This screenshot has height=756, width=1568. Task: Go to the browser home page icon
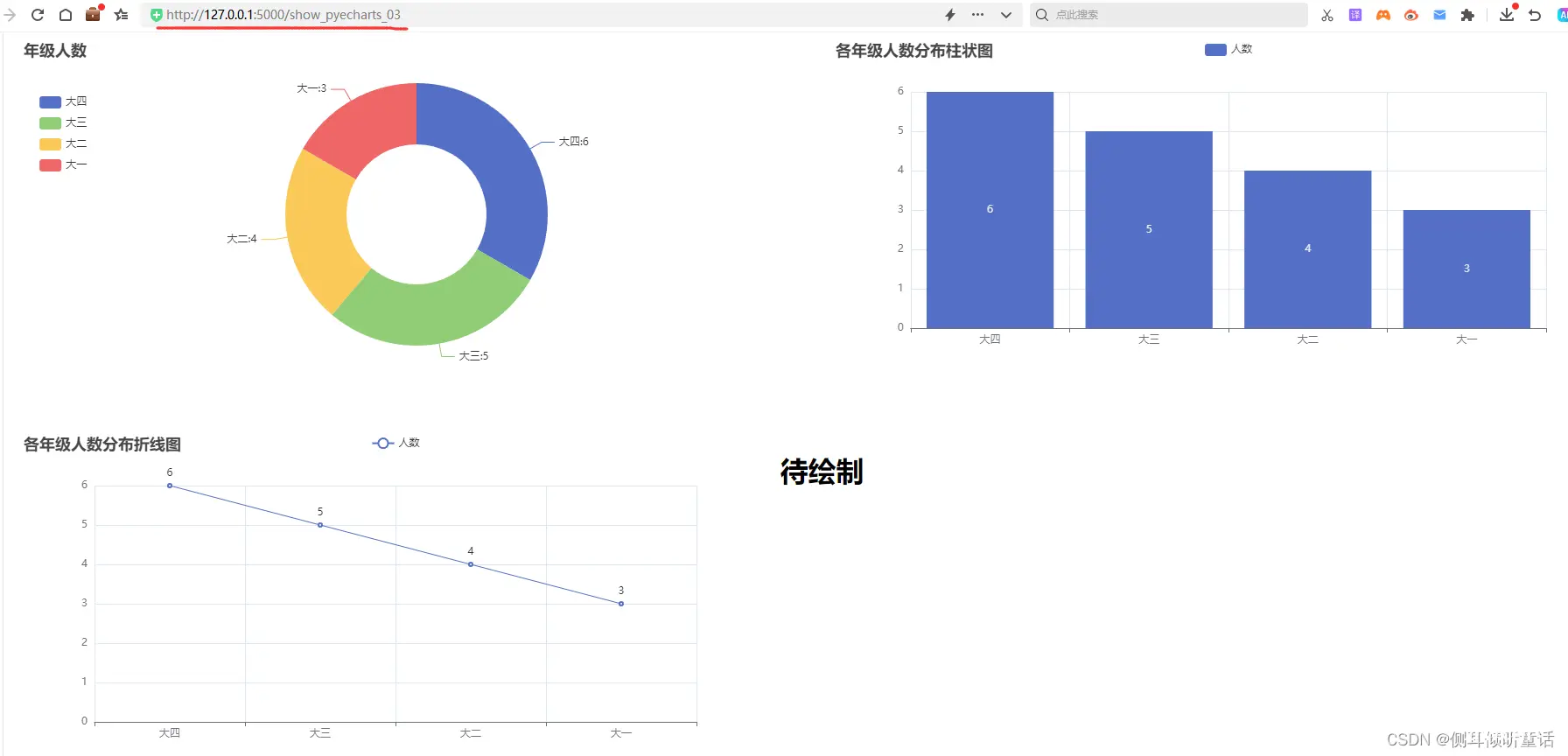(66, 15)
